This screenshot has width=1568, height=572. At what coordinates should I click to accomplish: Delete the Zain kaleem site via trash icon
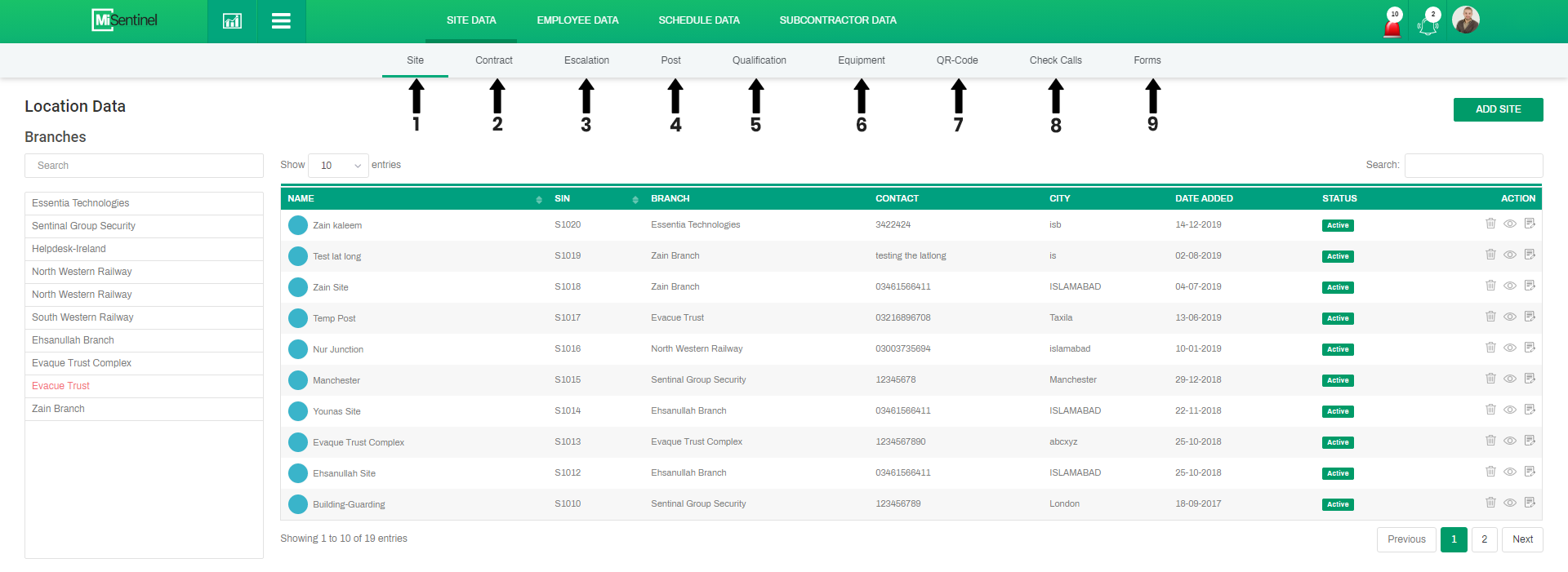(x=1490, y=224)
